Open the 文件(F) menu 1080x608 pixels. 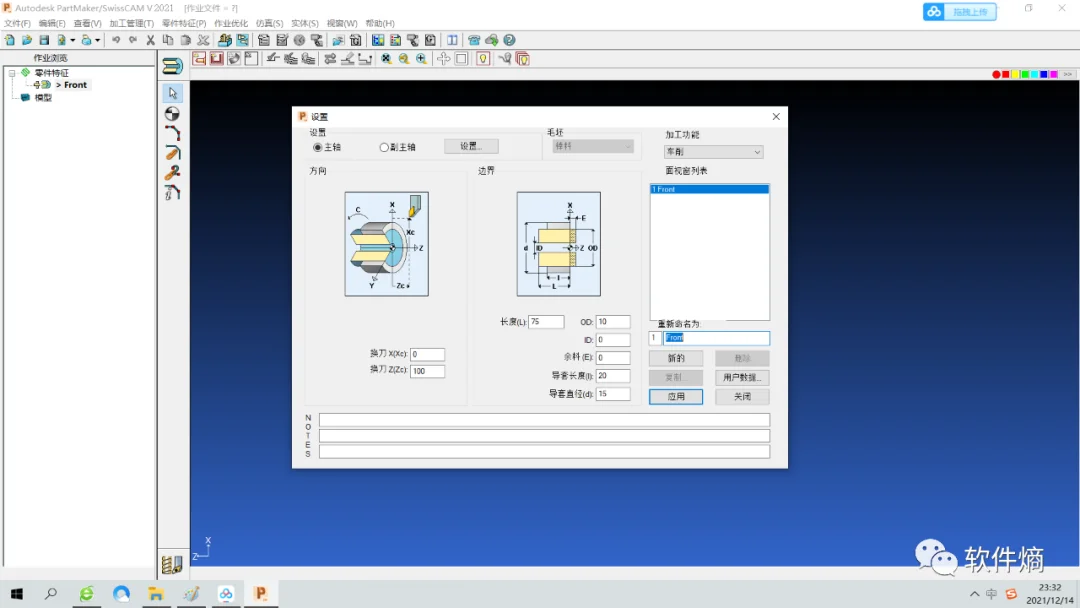tap(16, 23)
